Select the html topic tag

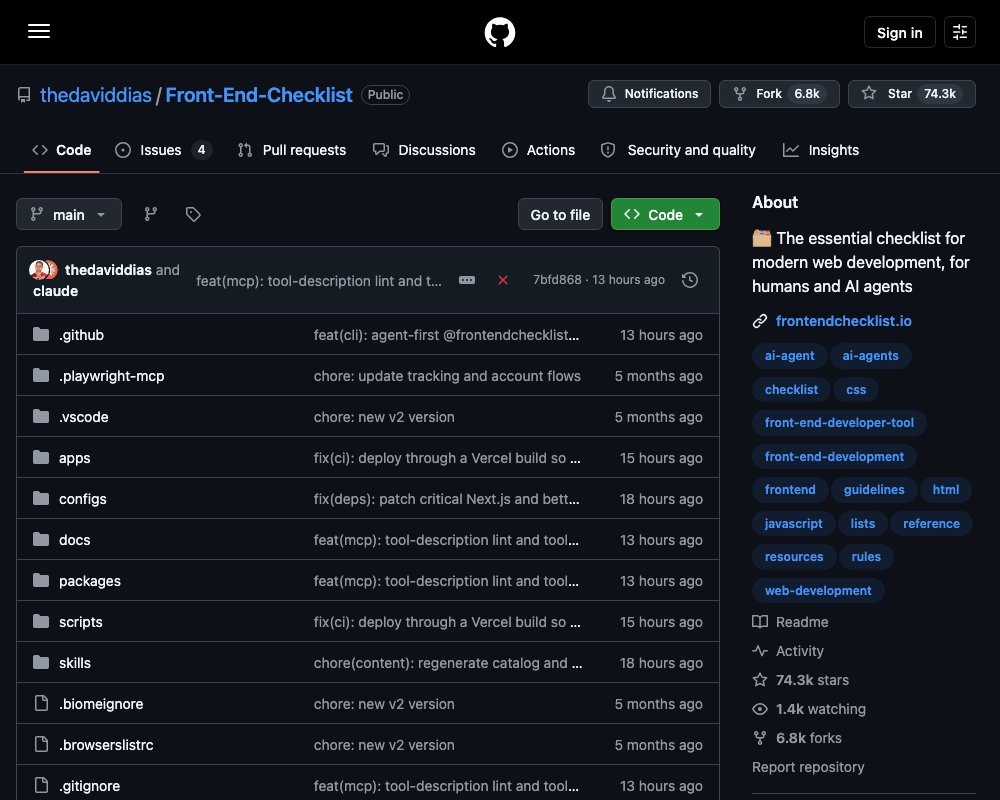tap(945, 489)
